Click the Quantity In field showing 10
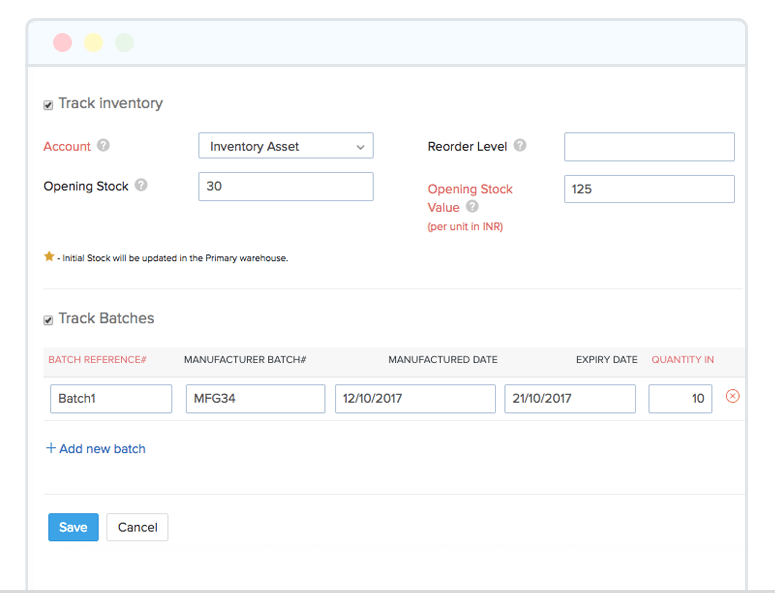Screen dimensions: 775x609 pos(680,398)
